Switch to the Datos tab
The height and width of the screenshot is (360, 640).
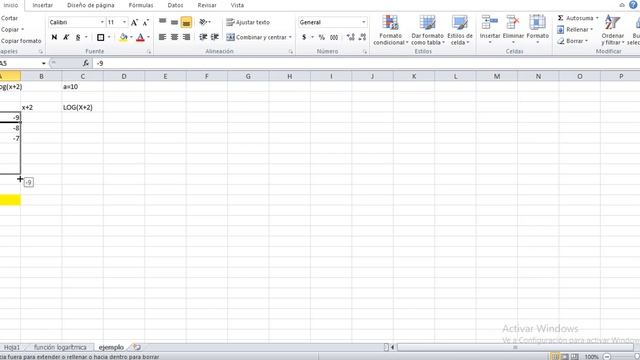click(x=175, y=5)
